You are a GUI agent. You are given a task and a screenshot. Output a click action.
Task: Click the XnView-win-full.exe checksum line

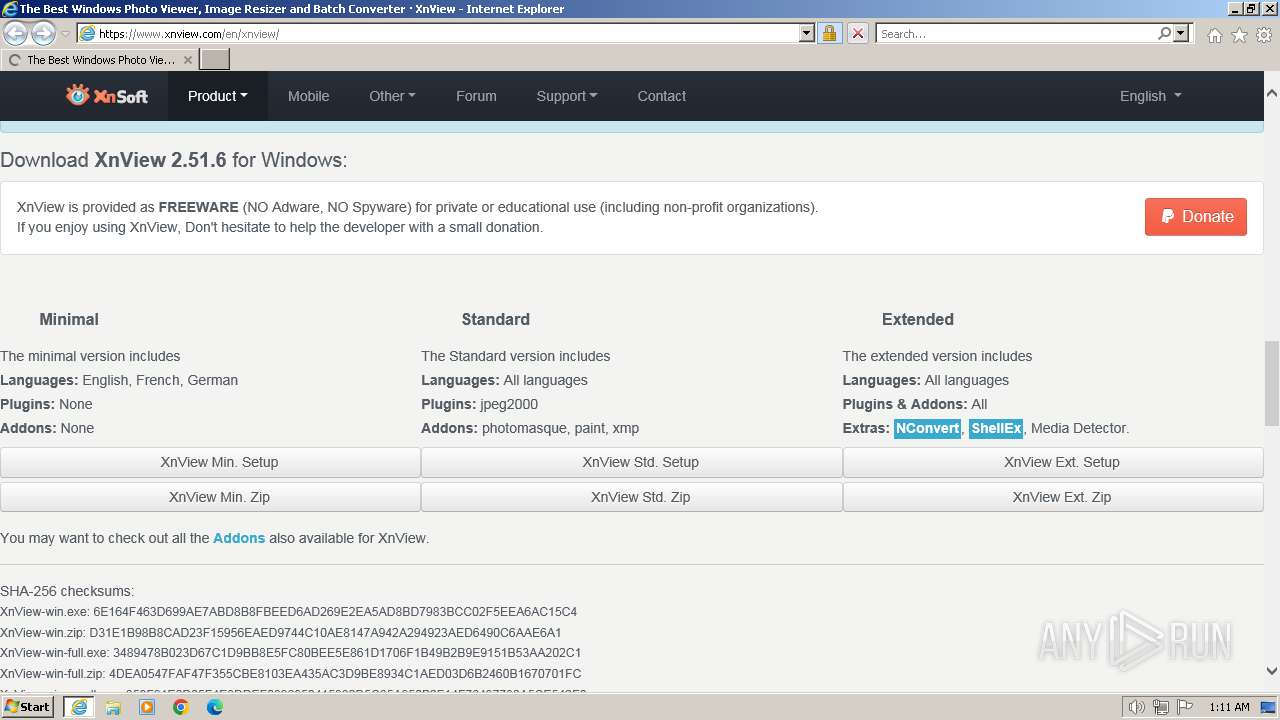tap(291, 653)
